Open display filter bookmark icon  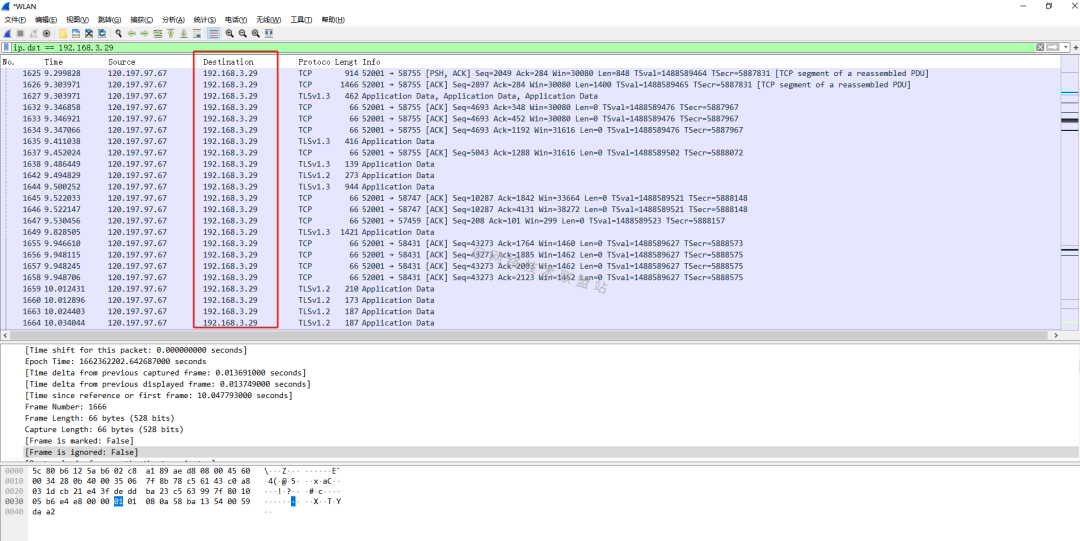6,48
